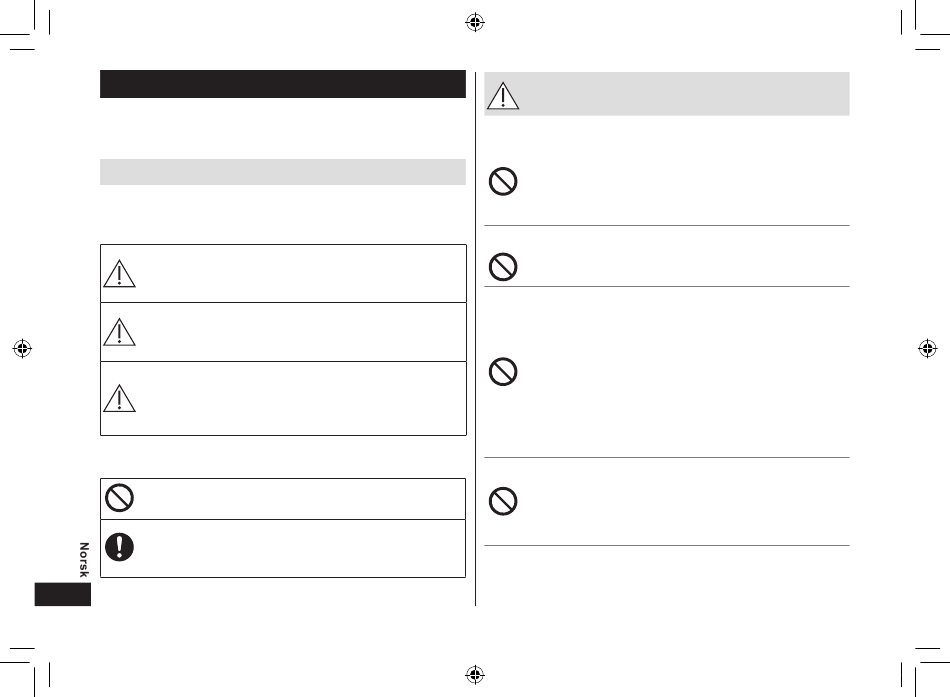This screenshot has height=697, width=950.
Task: Click the warning triangle in the top row of the three-row box
Action: (x=119, y=273)
